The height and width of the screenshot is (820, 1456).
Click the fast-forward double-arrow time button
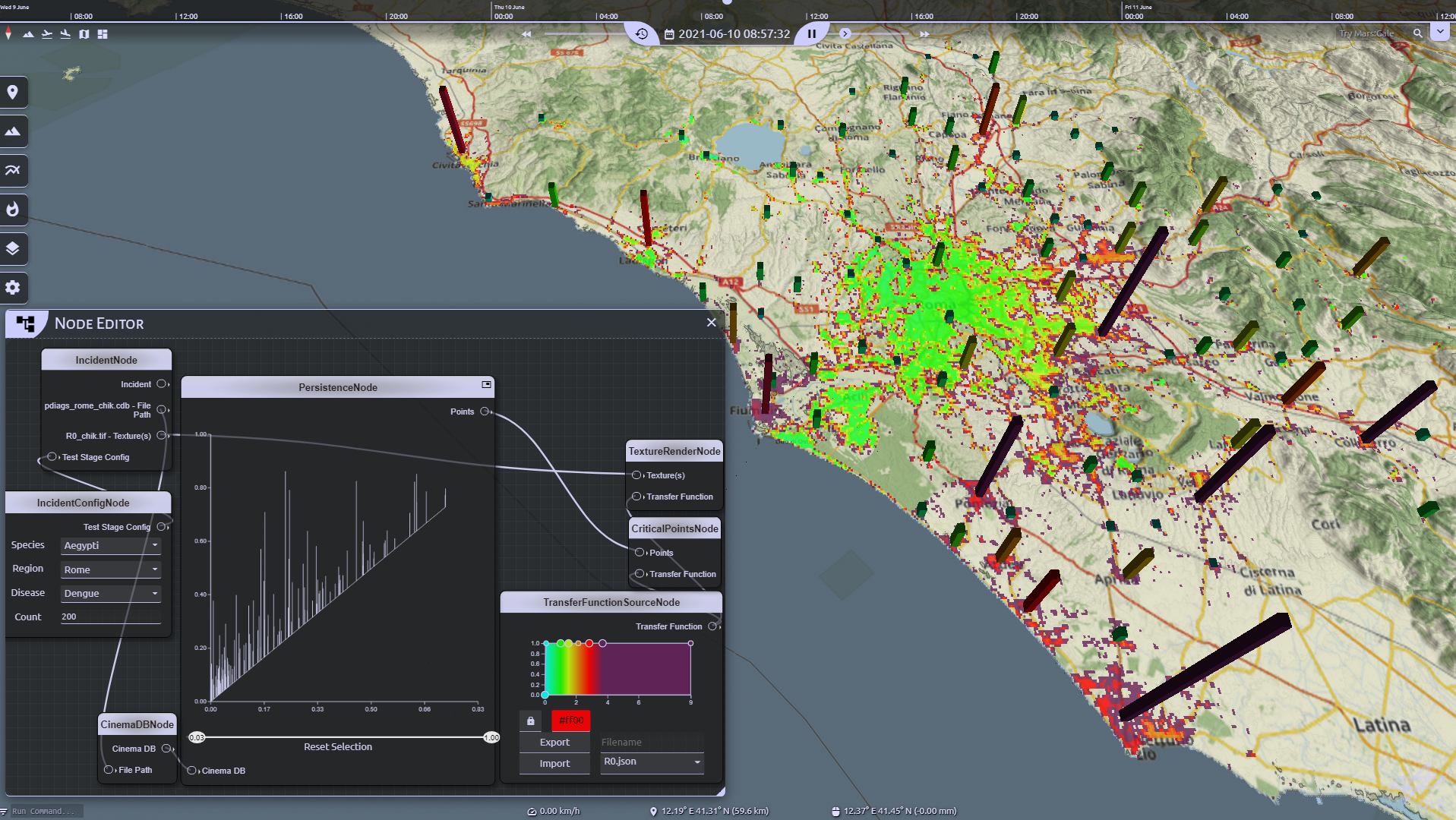(924, 34)
